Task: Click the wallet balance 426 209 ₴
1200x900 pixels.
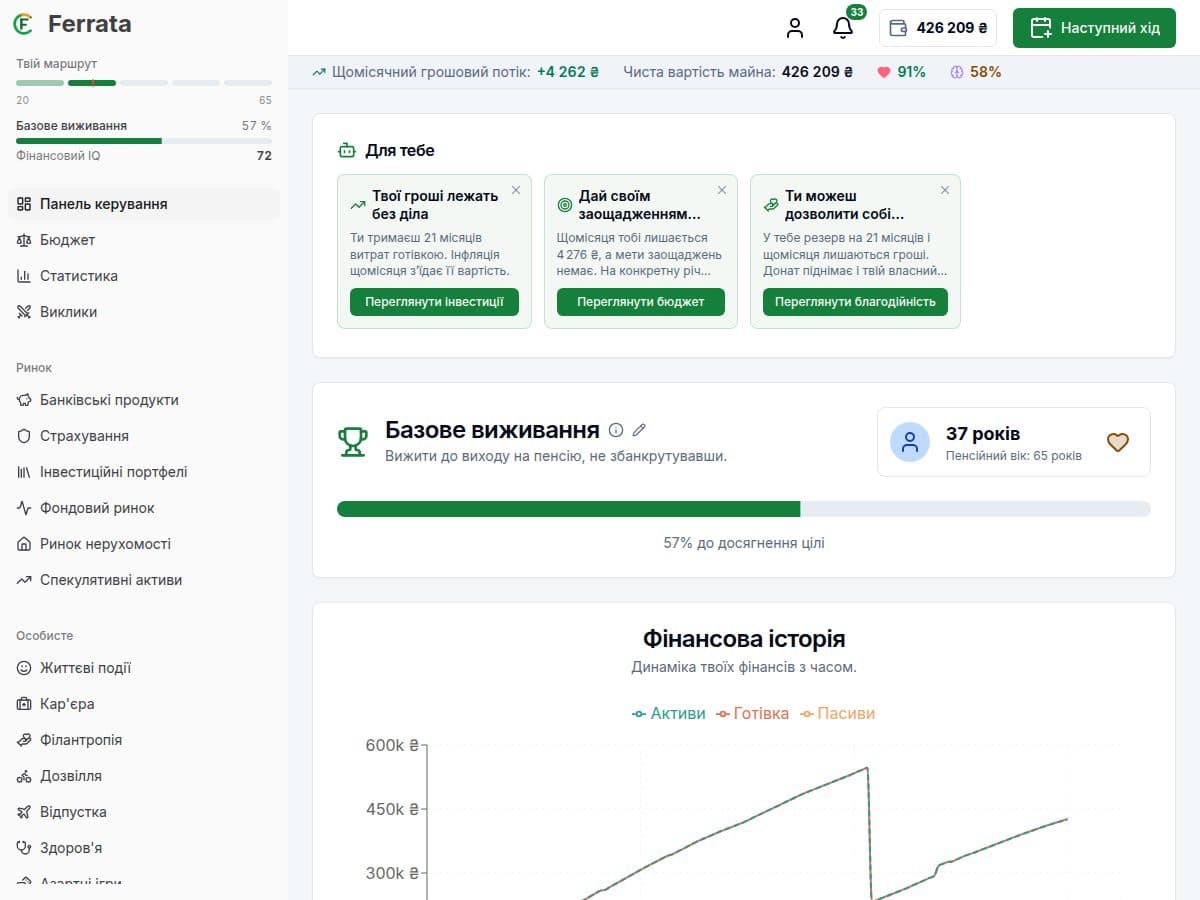Action: point(938,28)
